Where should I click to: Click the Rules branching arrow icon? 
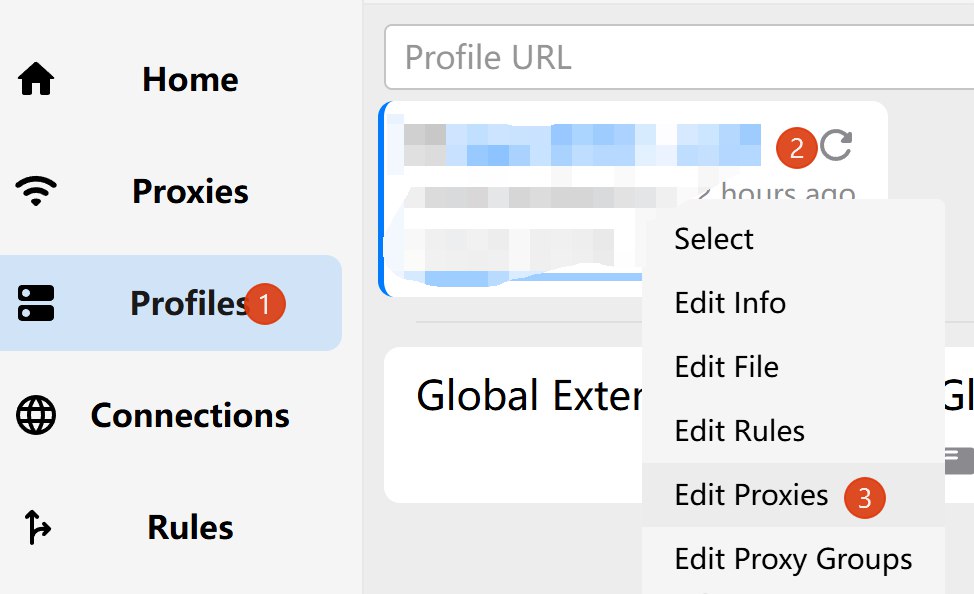pos(36,527)
